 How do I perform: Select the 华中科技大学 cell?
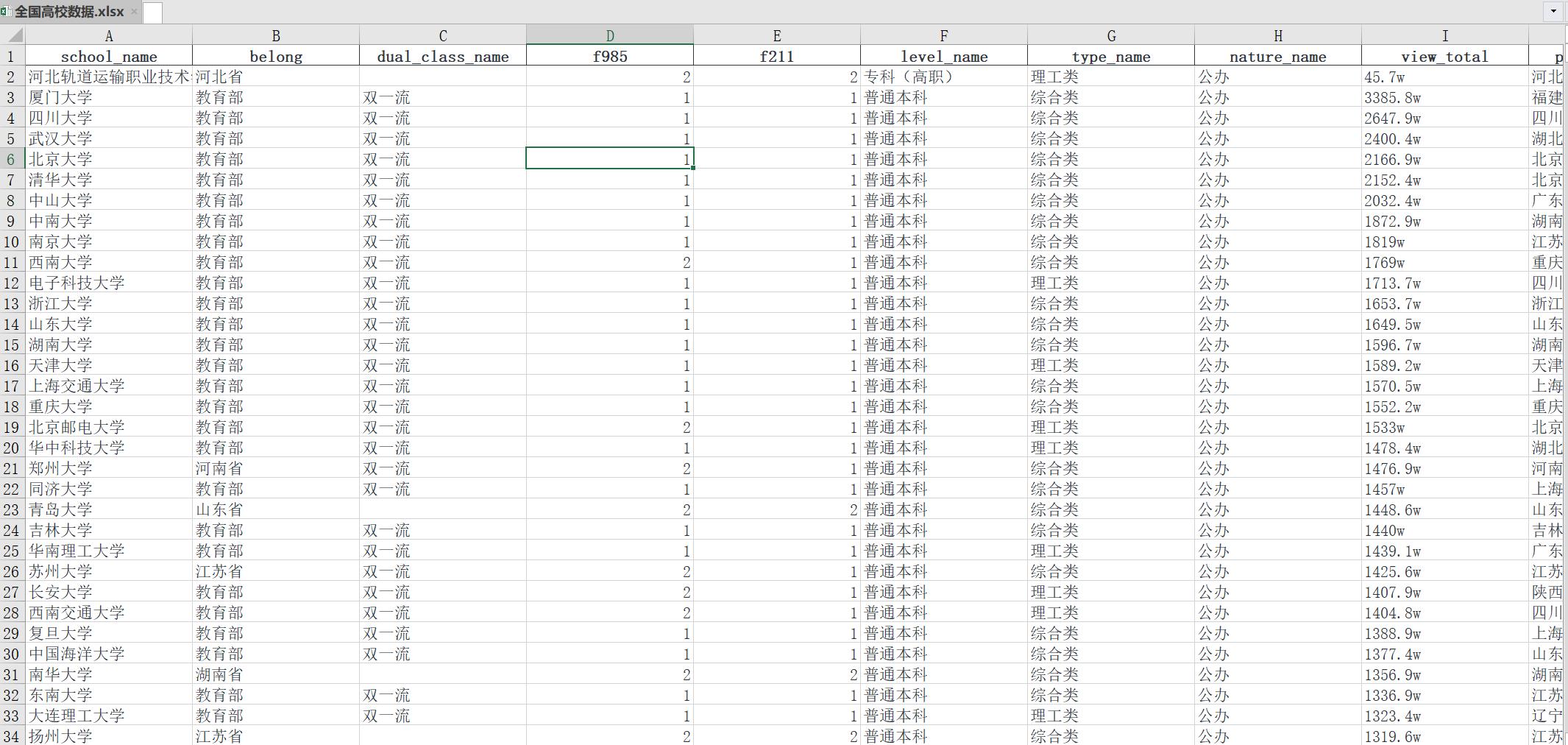[x=109, y=448]
